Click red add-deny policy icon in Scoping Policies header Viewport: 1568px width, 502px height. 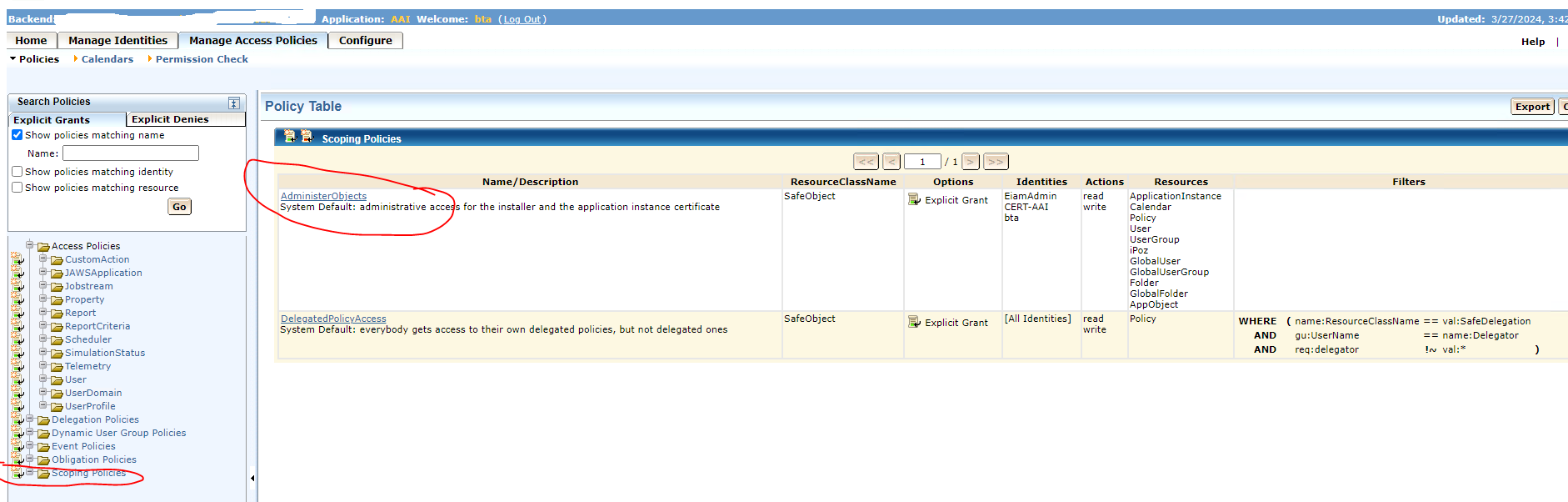[x=307, y=136]
